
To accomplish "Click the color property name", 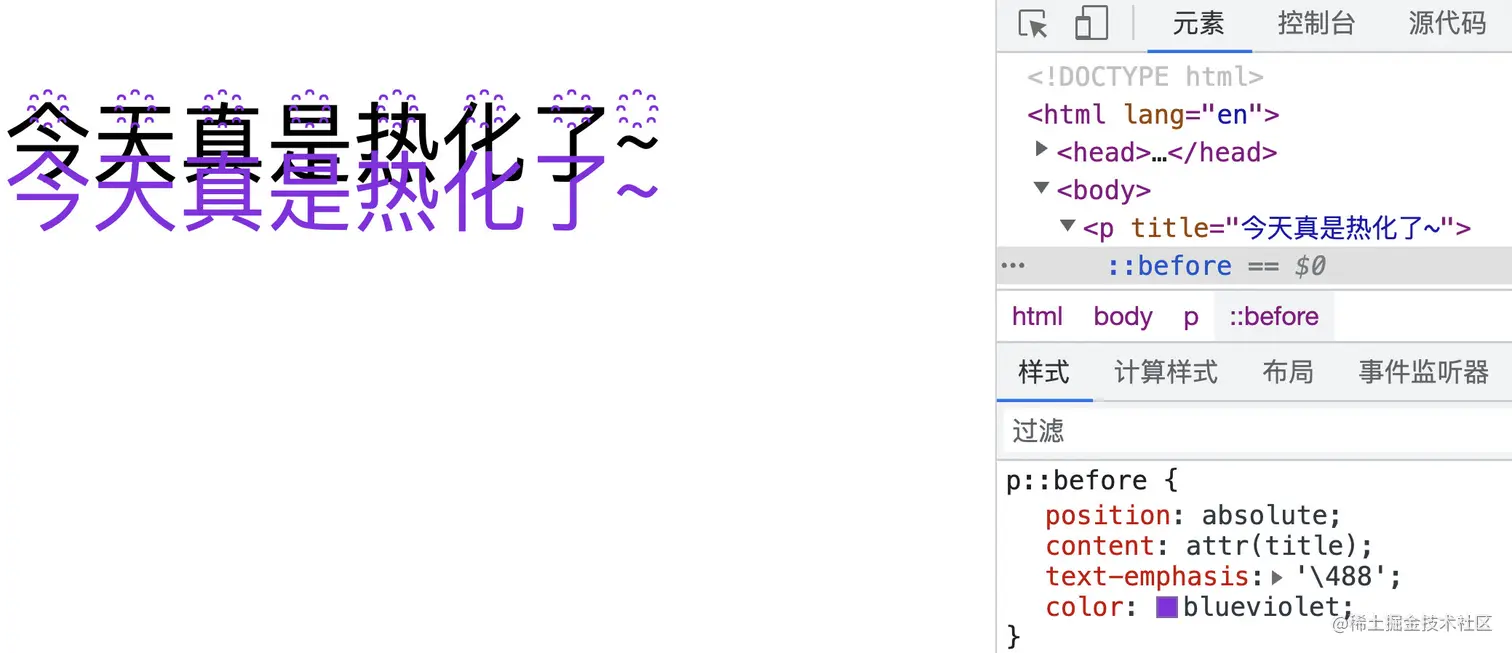I will point(1084,607).
